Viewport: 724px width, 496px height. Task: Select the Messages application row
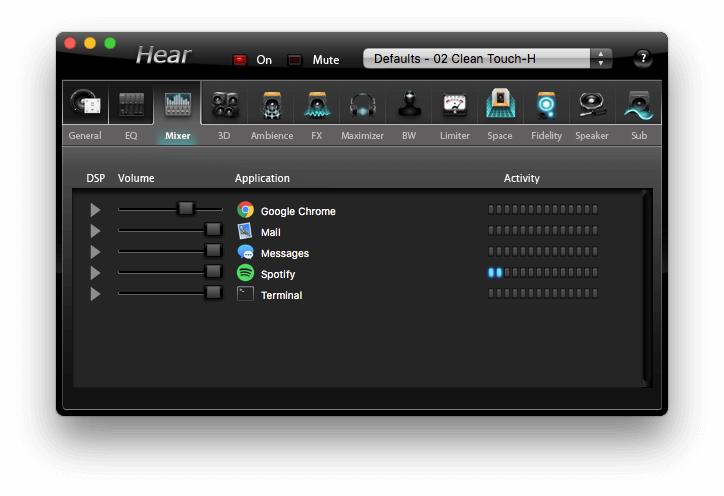coord(284,253)
